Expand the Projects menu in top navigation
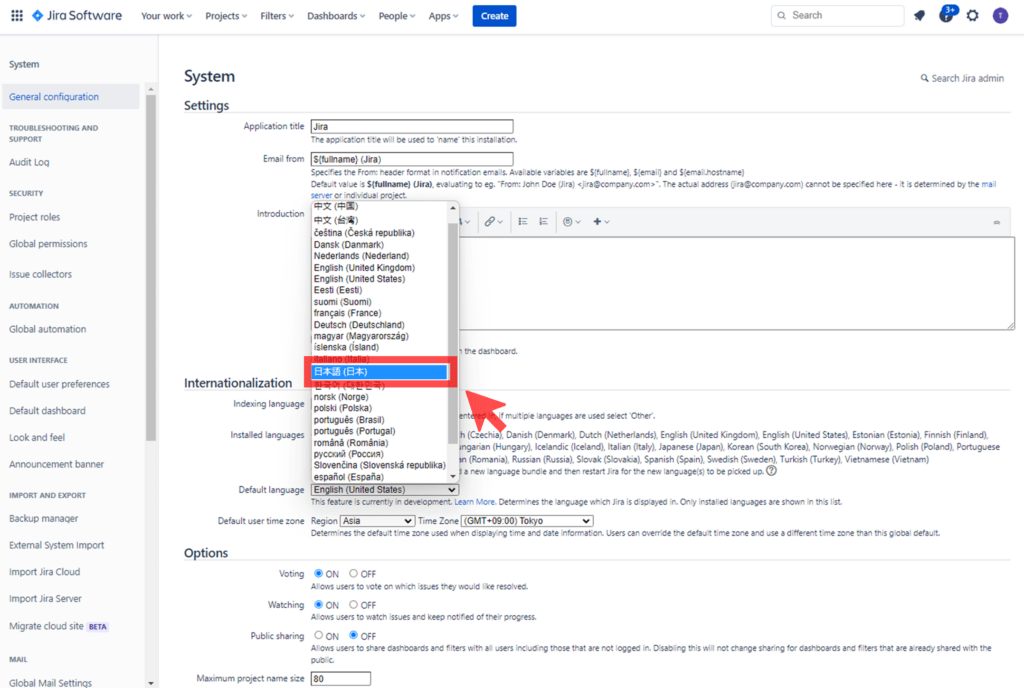The height and width of the screenshot is (688, 1024). tap(227, 16)
